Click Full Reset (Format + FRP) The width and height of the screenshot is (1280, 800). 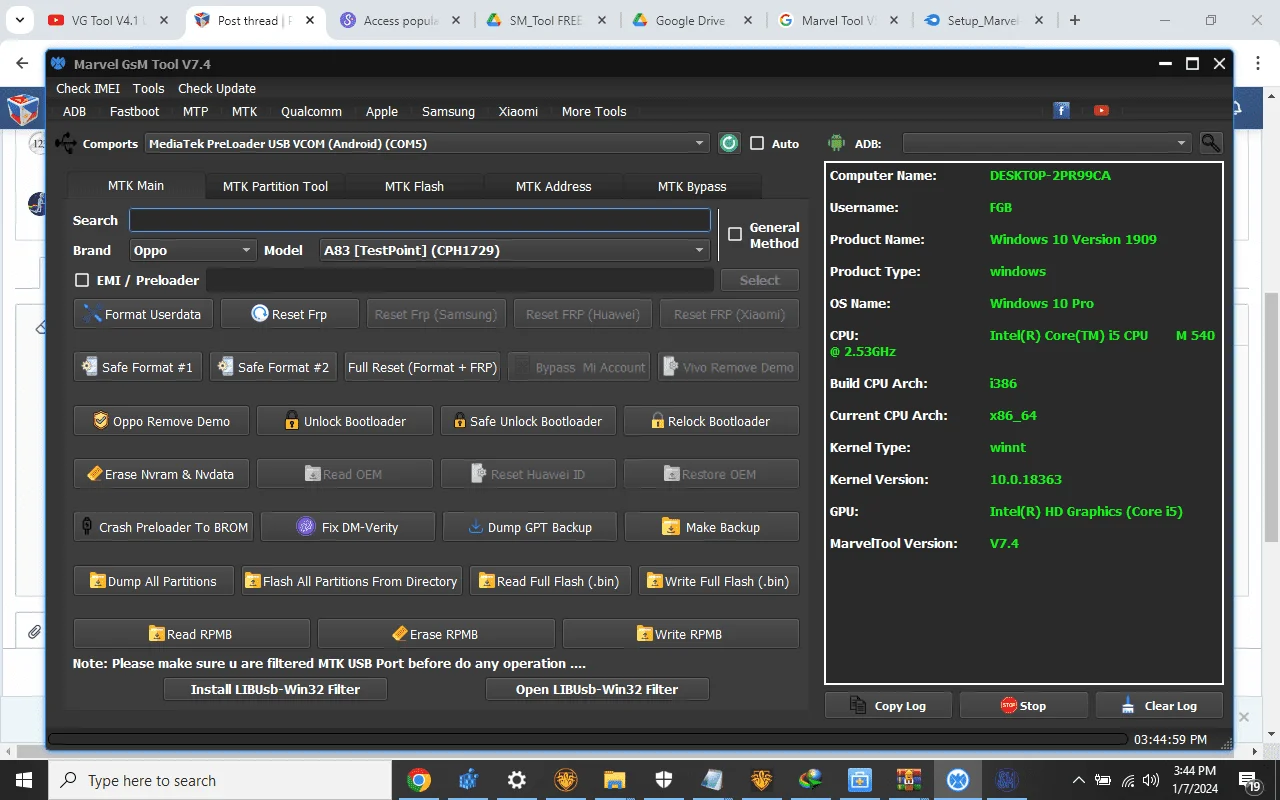pos(422,367)
